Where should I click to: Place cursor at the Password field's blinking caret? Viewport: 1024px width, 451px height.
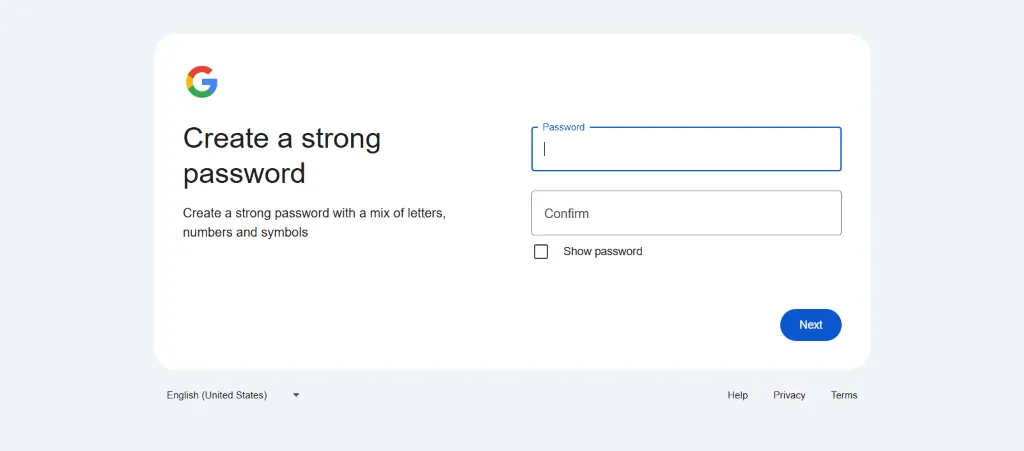(545, 149)
